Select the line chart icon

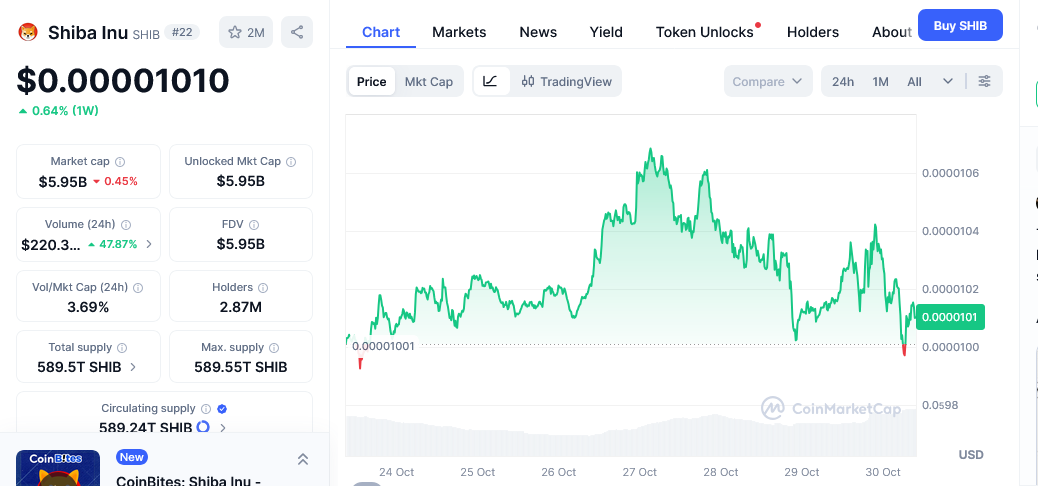coord(490,81)
